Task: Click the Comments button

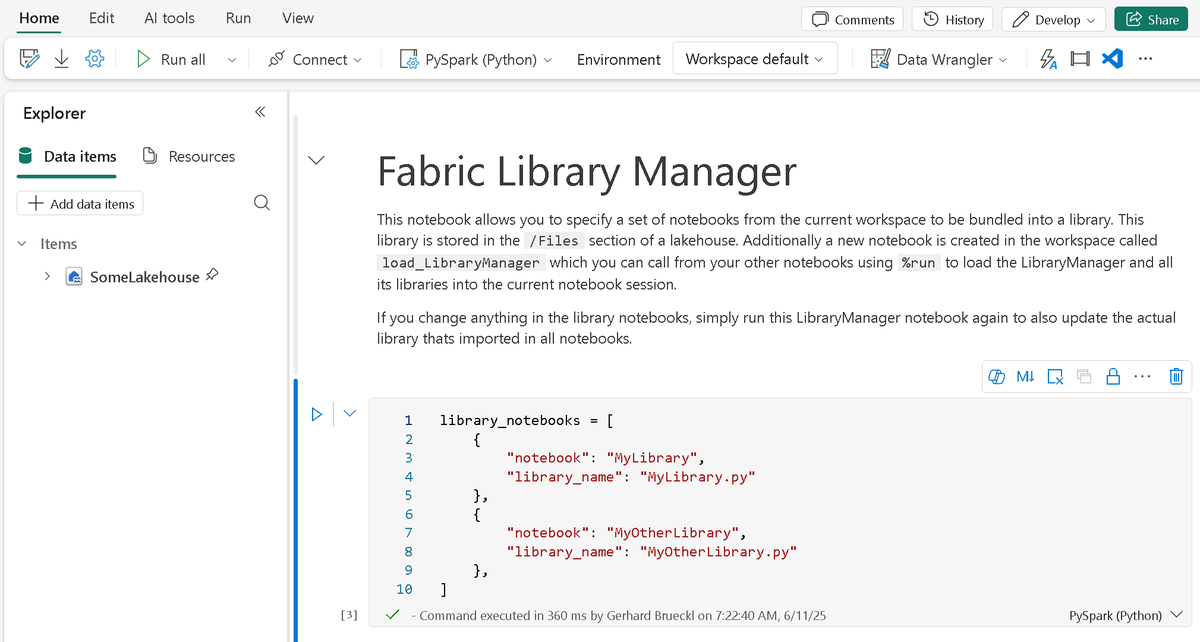Action: coord(853,19)
